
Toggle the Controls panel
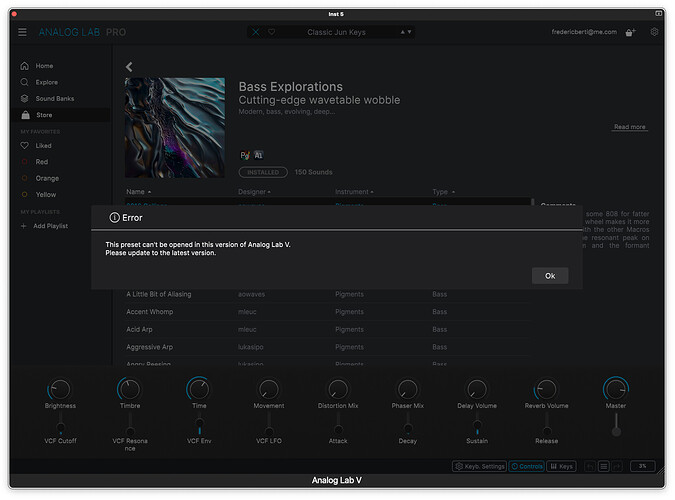click(526, 466)
